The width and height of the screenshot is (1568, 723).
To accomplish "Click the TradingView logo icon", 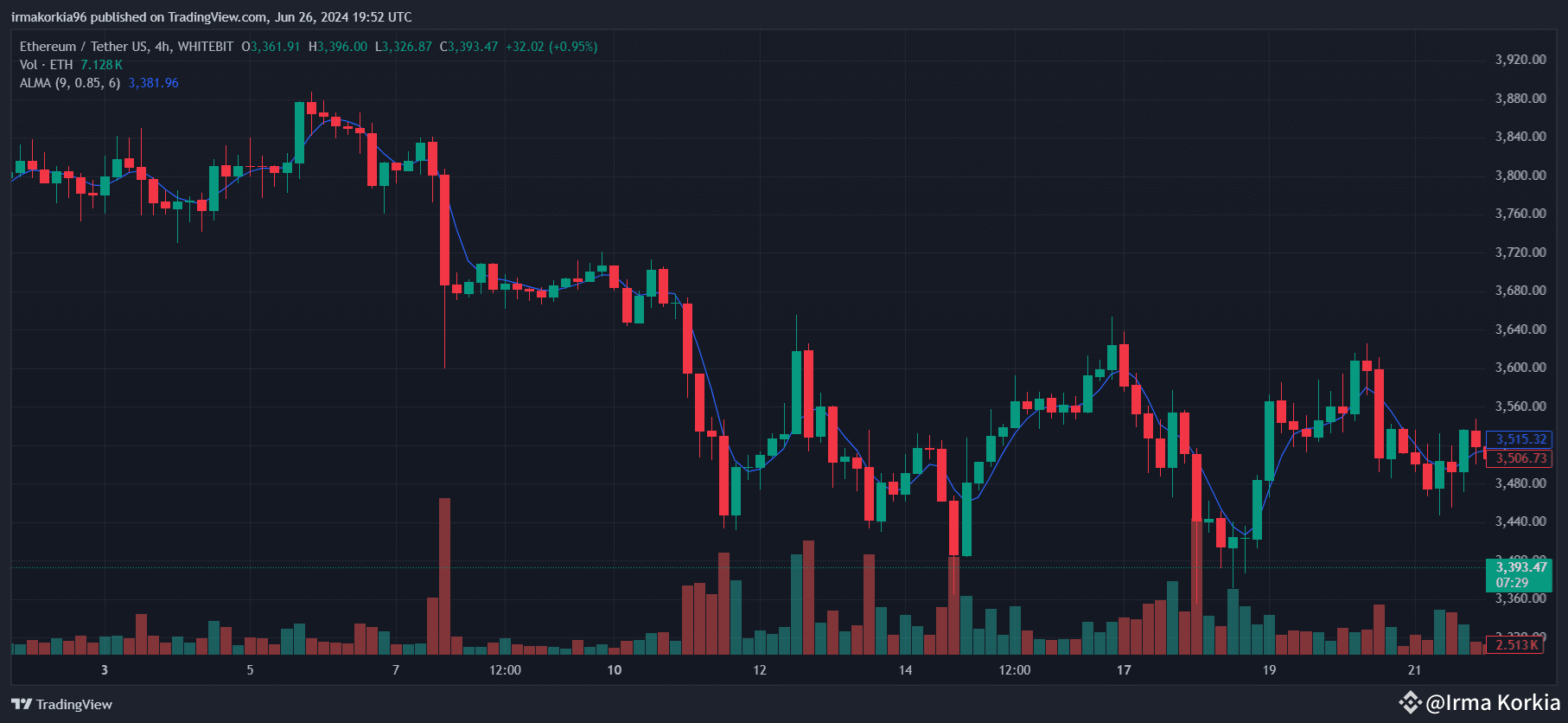I will 22,704.
